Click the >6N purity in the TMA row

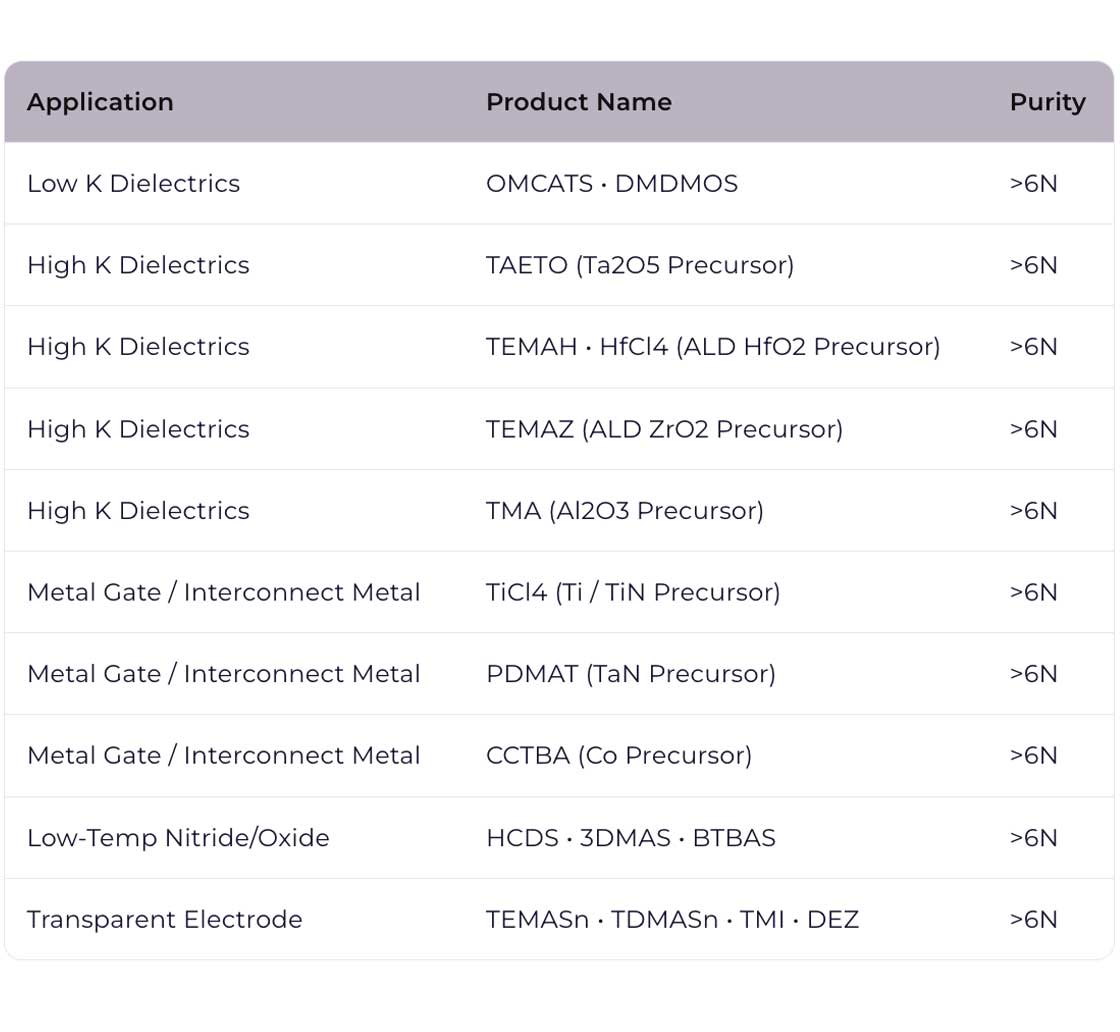click(x=1033, y=511)
